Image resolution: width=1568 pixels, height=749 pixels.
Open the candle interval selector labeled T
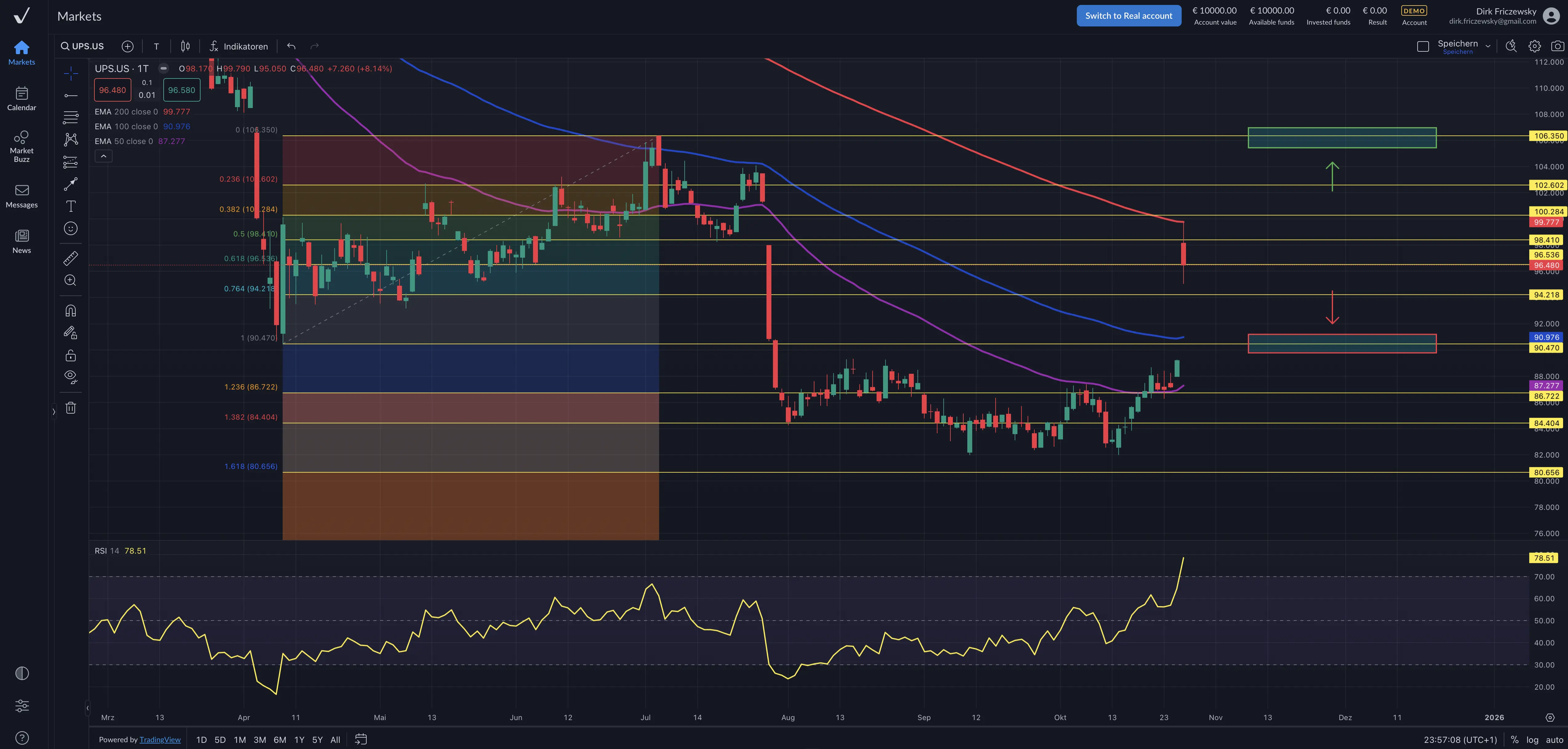pos(157,46)
